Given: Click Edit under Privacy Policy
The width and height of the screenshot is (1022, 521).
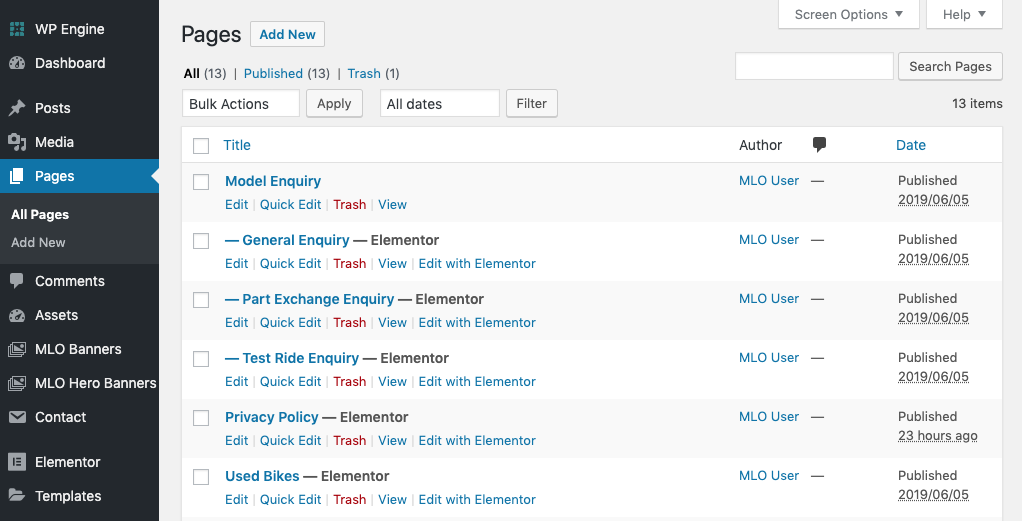Looking at the screenshot, I should [x=237, y=441].
